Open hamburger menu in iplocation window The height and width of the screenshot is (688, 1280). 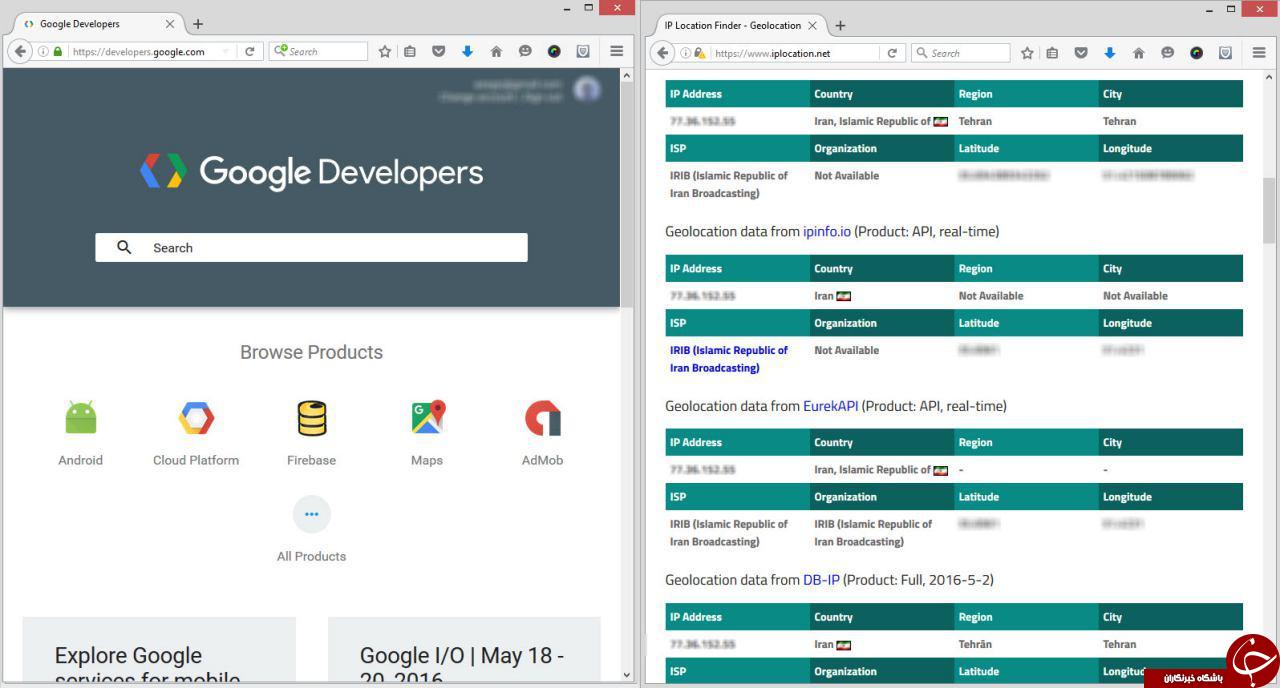1259,53
